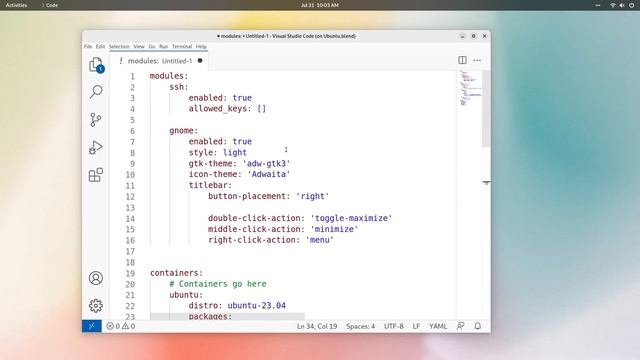Open notifications bell in status bar
Viewport: 640px width, 360px height.
[478, 326]
